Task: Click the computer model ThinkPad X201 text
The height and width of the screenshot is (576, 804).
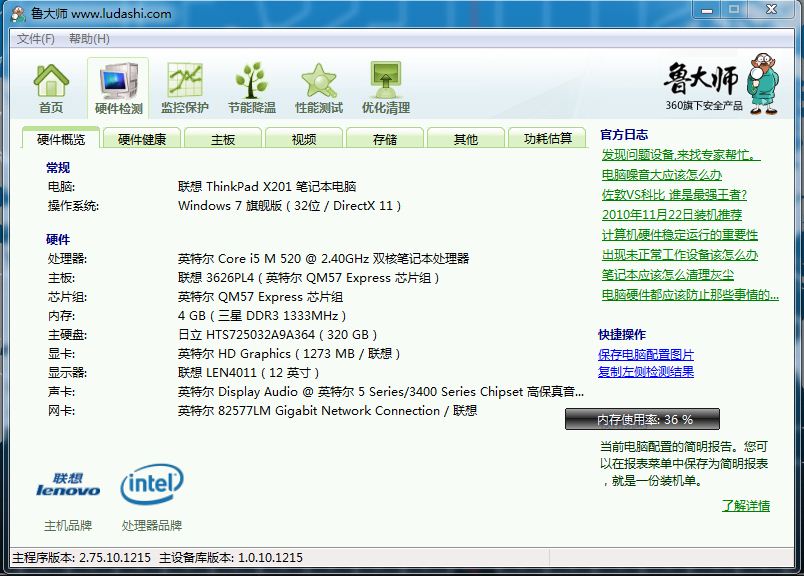Action: point(267,186)
